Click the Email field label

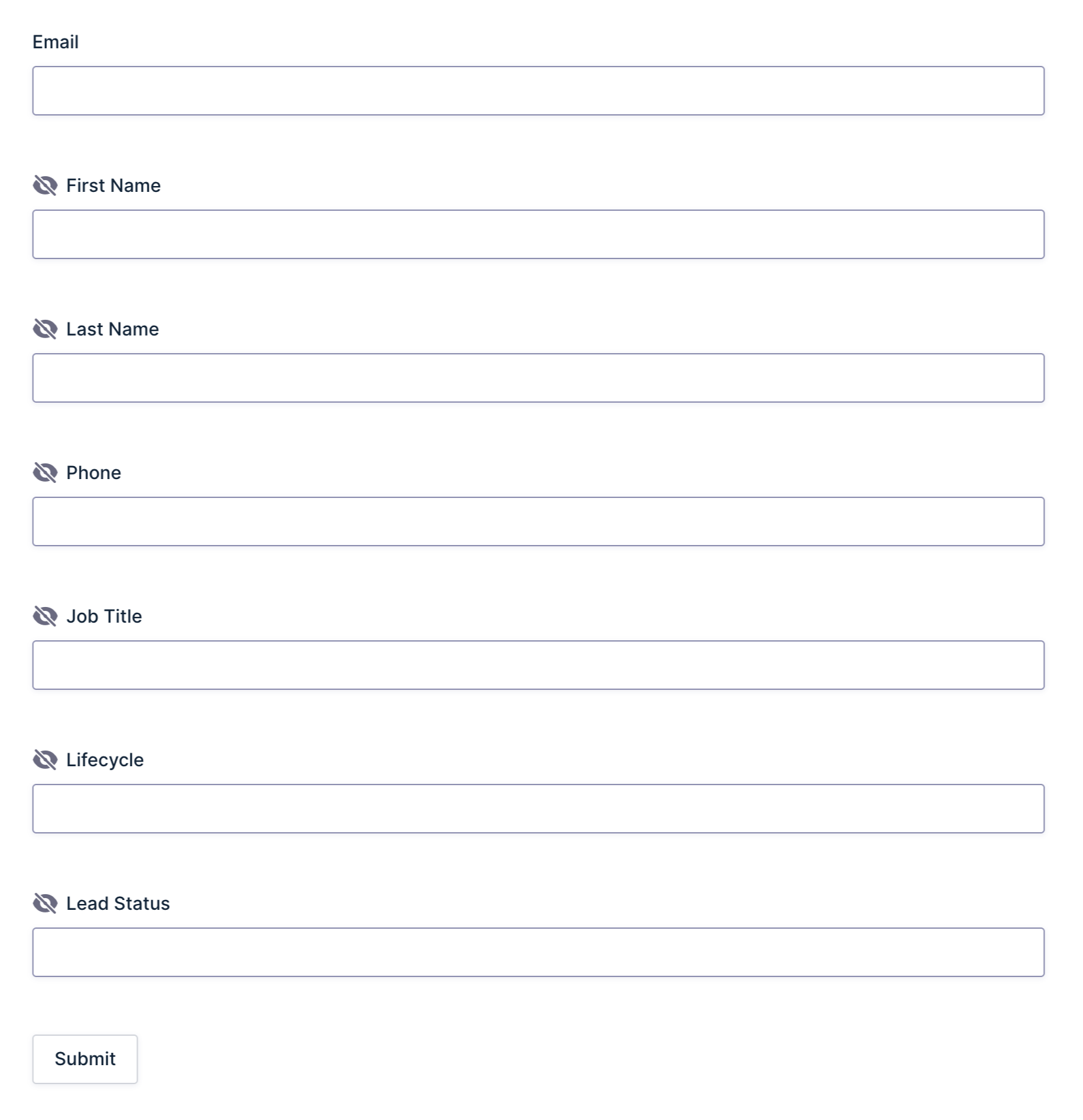pyautogui.click(x=55, y=42)
